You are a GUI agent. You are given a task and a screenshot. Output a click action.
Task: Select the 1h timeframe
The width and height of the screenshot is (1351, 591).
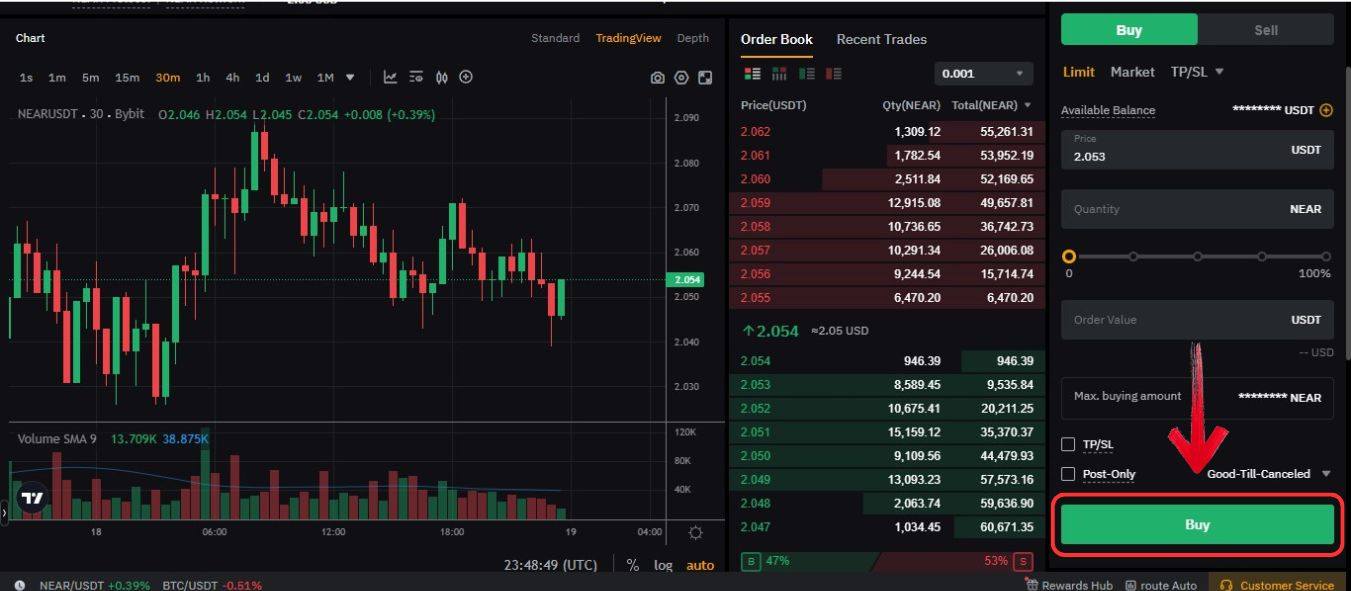(203, 77)
